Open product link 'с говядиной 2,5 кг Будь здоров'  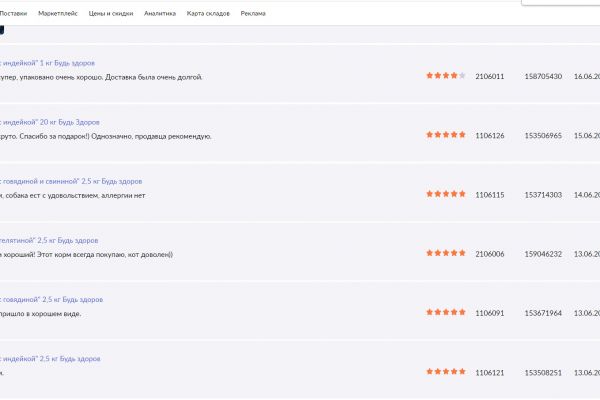click(x=52, y=300)
